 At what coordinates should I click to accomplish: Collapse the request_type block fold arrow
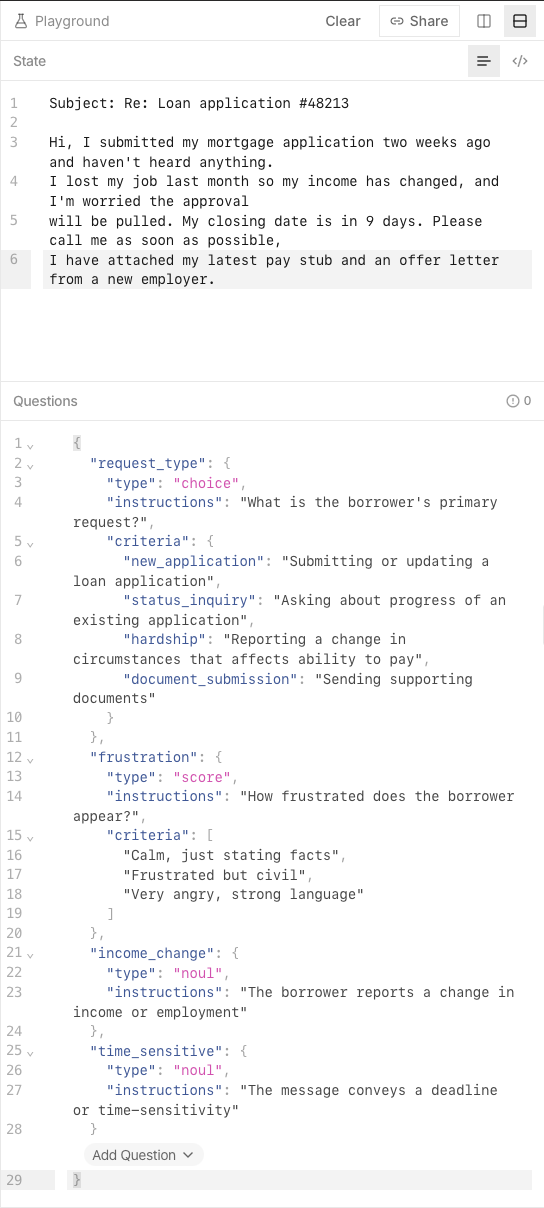(30, 464)
